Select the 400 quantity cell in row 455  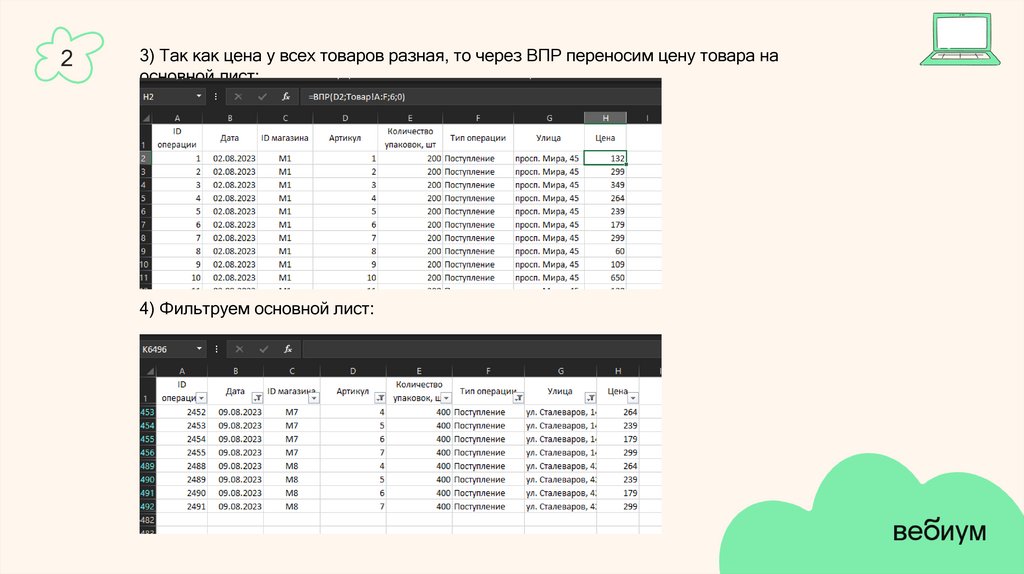coord(419,439)
